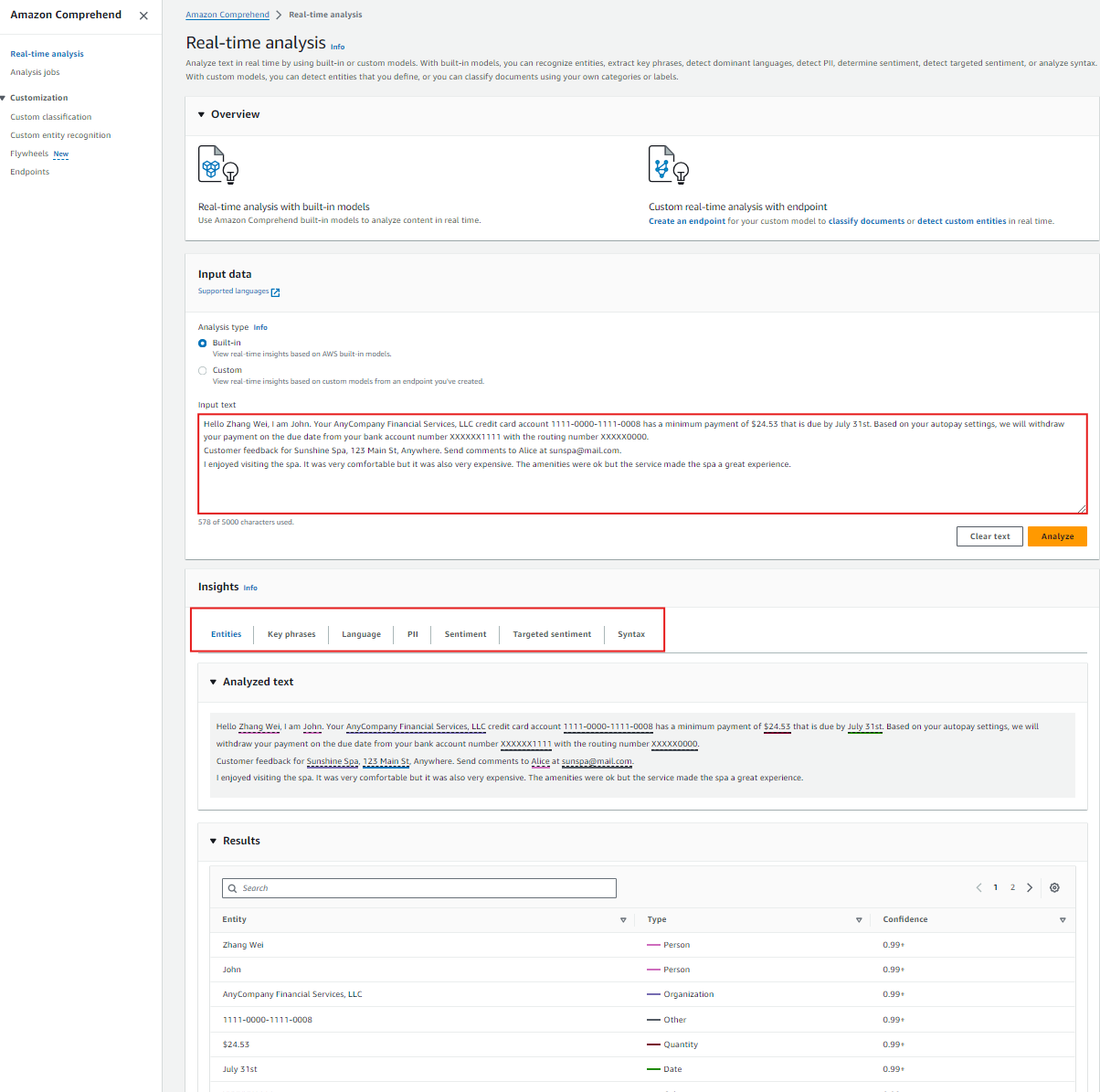Collapse the Results section
Viewport: 1100px width, 1092px height.
[213, 841]
